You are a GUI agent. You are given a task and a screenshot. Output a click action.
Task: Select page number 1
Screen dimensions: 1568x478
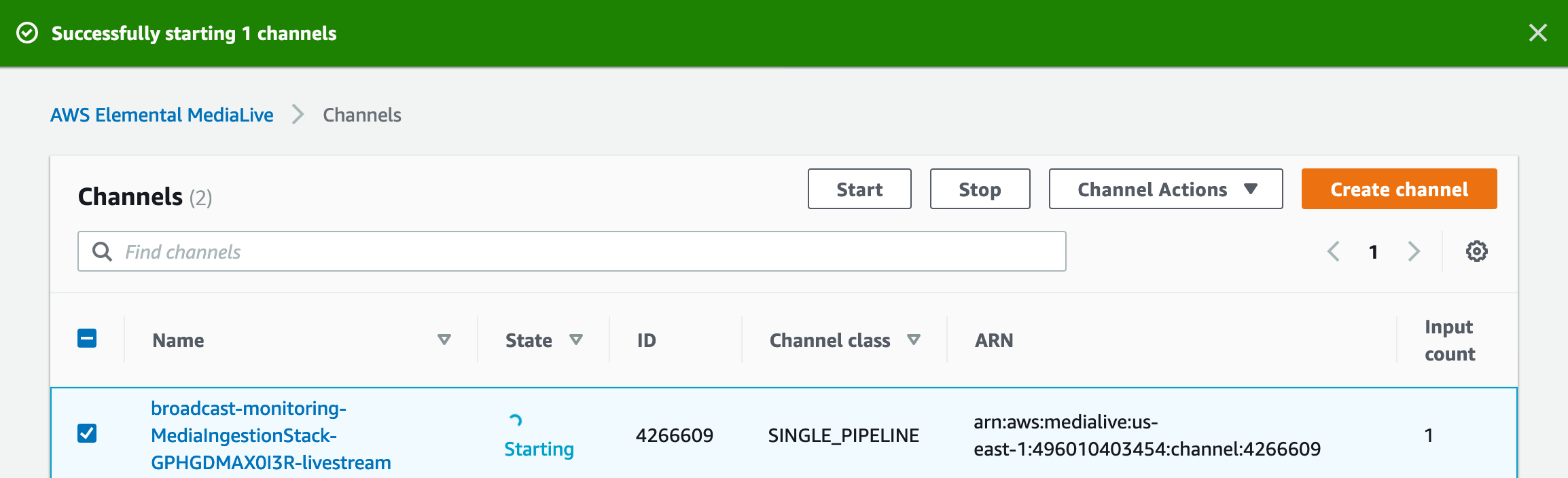(x=1374, y=252)
